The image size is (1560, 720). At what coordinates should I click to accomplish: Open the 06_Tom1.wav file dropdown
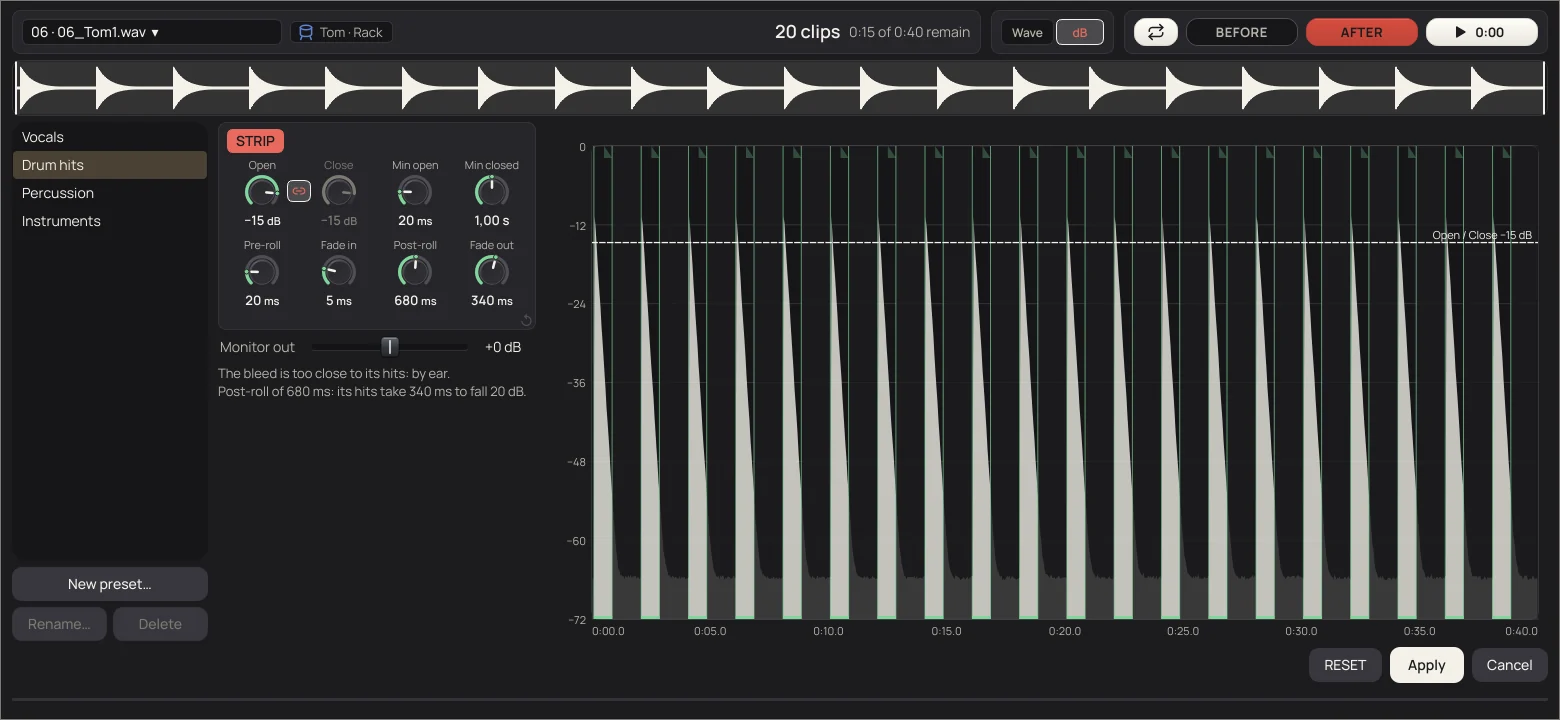[x=152, y=32]
